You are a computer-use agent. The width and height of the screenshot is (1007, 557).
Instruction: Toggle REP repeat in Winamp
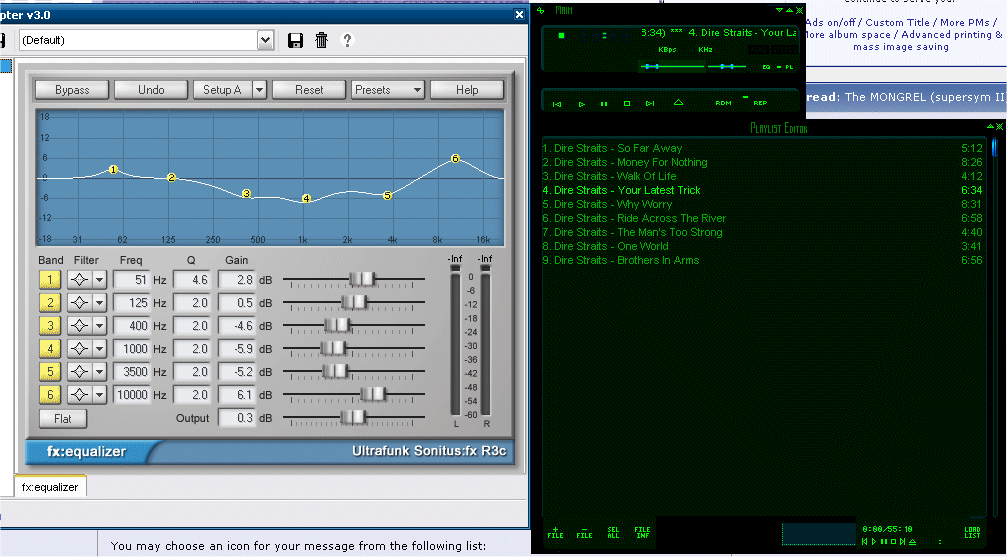pos(760,103)
